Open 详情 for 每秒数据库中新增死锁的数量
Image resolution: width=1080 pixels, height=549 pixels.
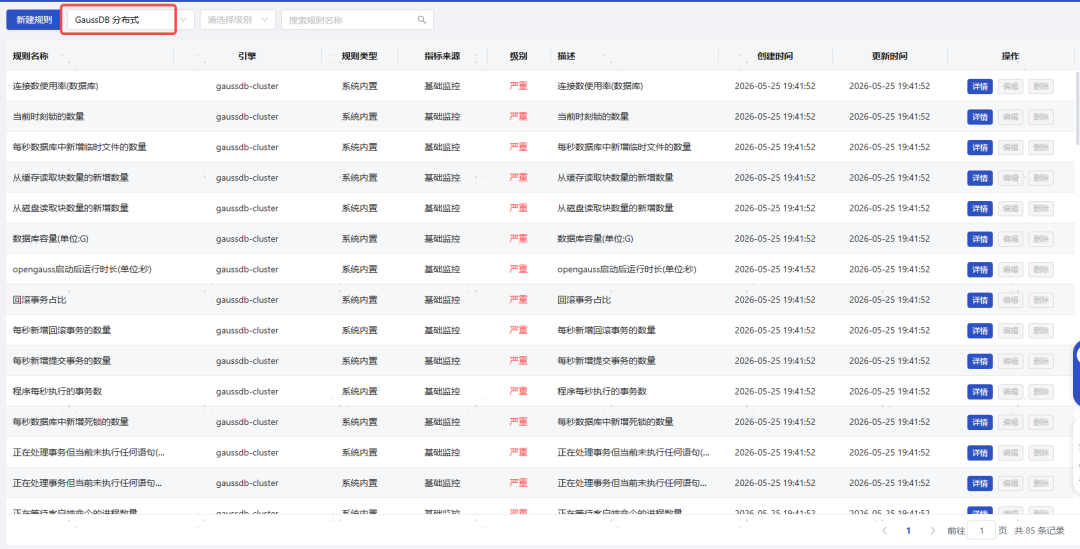click(x=979, y=422)
